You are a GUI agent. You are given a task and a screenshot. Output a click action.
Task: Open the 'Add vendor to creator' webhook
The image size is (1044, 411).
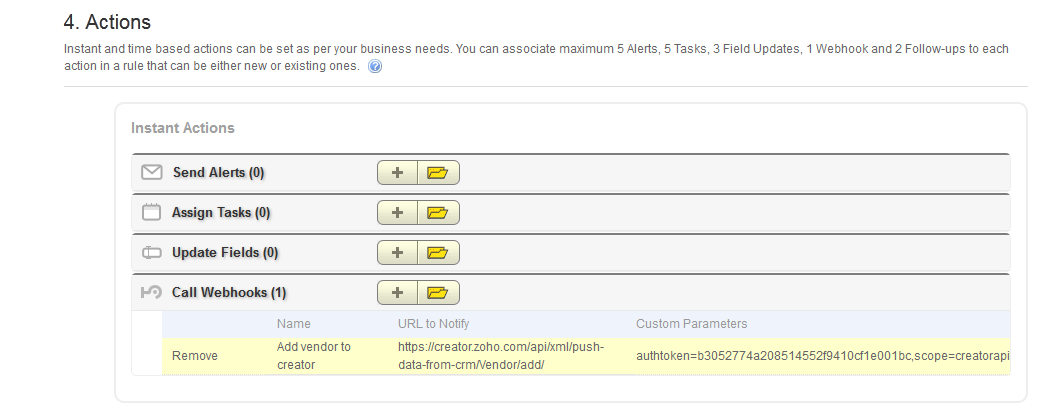[313, 355]
